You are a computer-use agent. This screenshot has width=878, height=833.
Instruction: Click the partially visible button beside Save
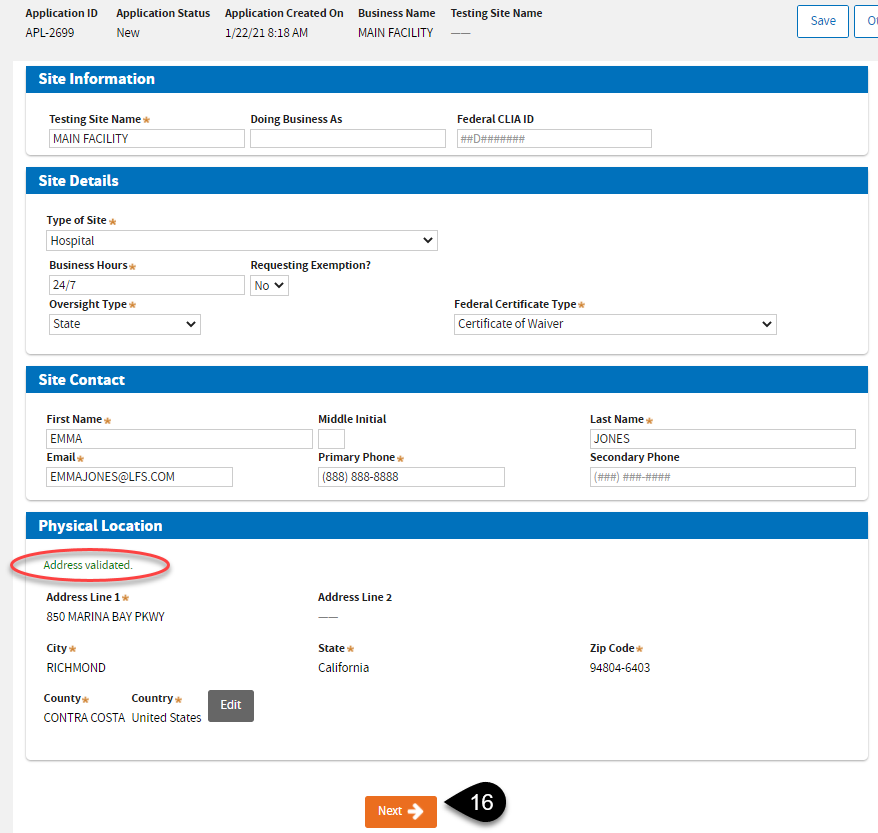[866, 21]
